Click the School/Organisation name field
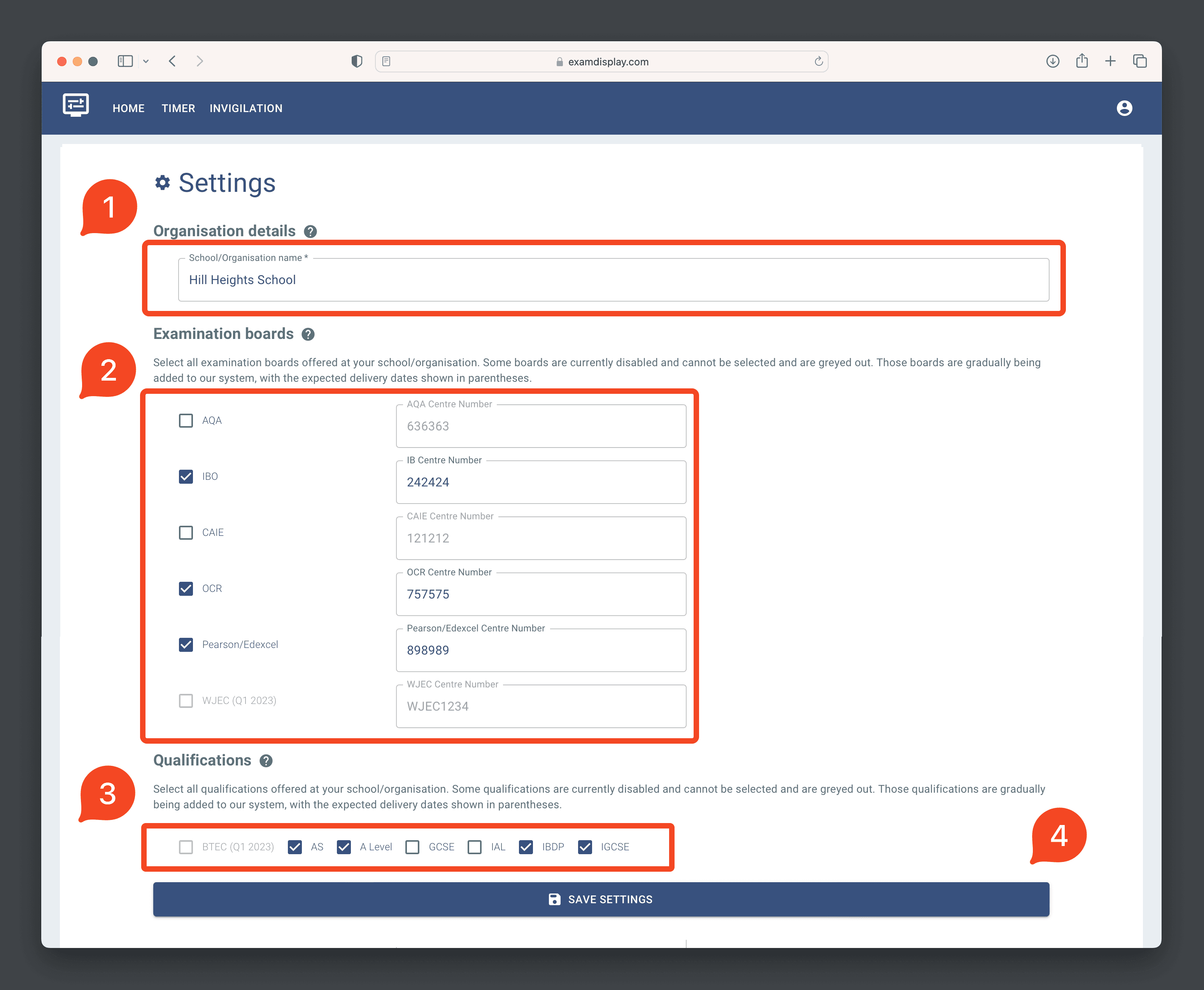The width and height of the screenshot is (1204, 990). pos(613,279)
